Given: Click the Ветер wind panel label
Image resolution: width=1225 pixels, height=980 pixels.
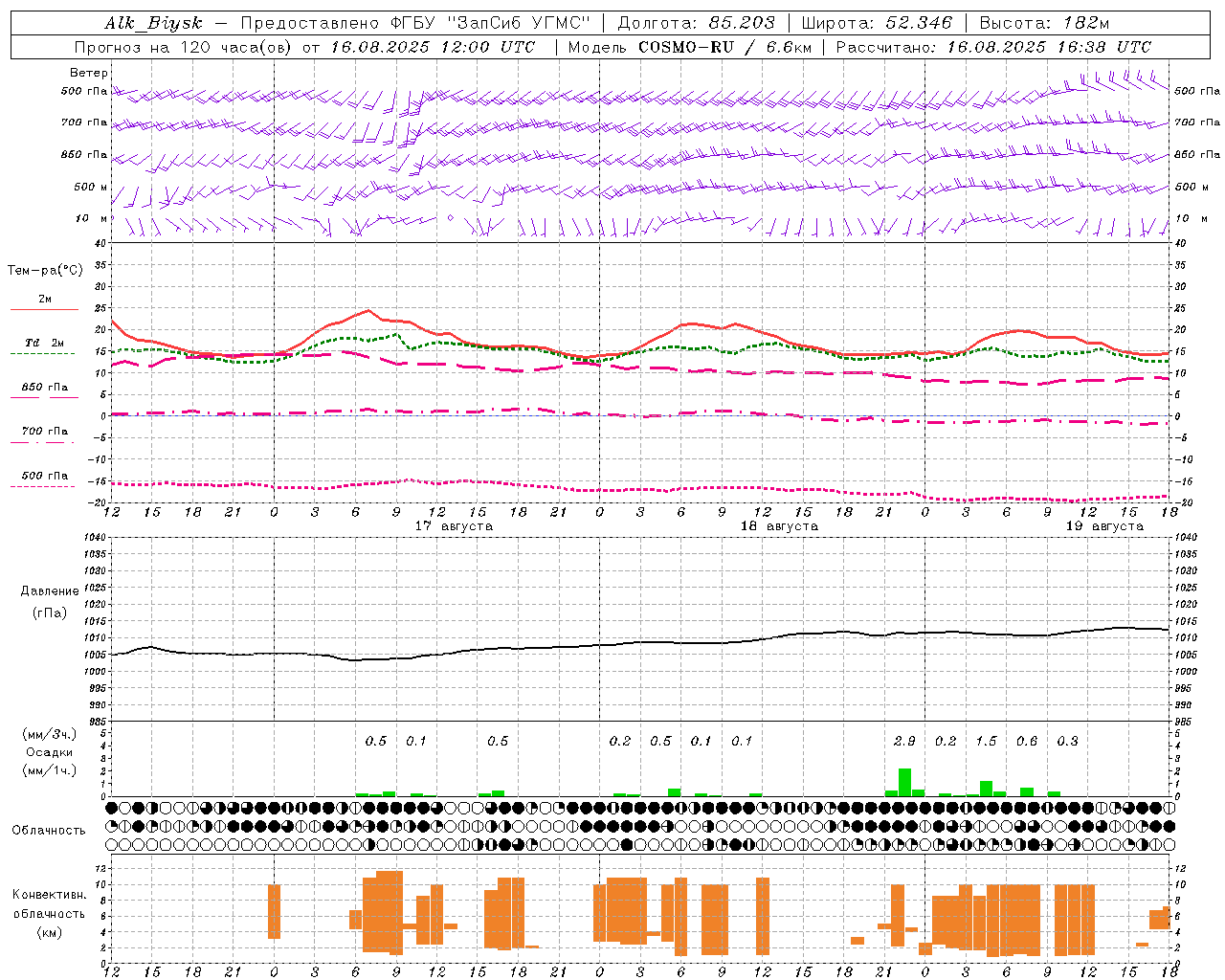Looking at the screenshot, I should (x=89, y=73).
